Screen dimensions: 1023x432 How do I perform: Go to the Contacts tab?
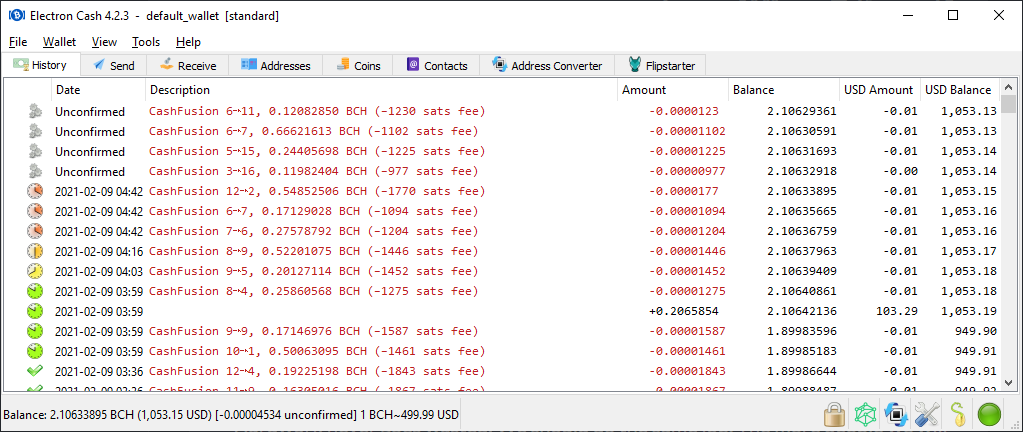(x=436, y=66)
